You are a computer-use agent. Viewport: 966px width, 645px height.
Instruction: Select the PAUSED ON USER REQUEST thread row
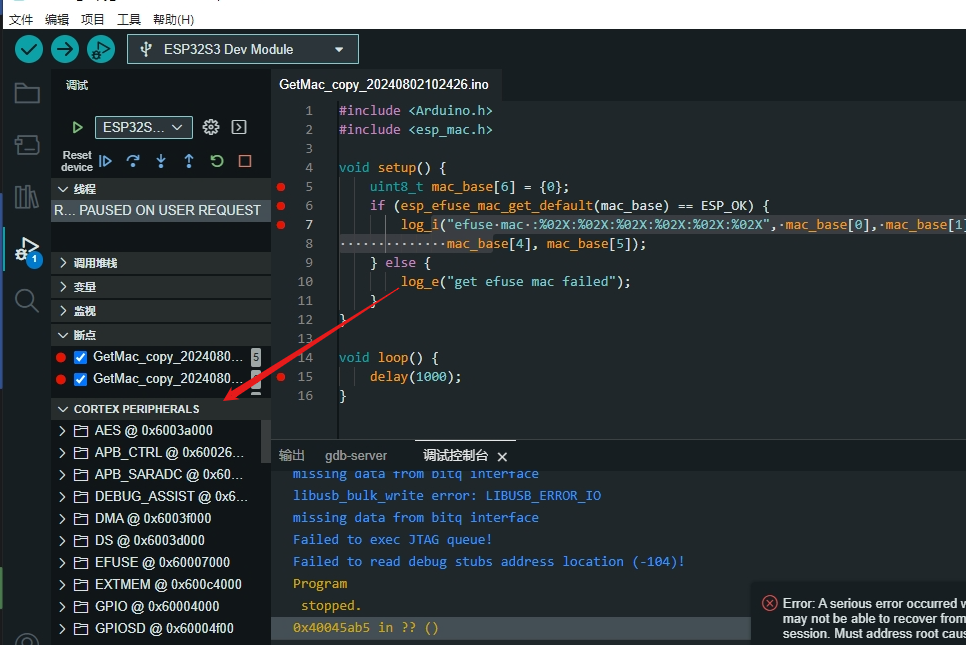(161, 211)
